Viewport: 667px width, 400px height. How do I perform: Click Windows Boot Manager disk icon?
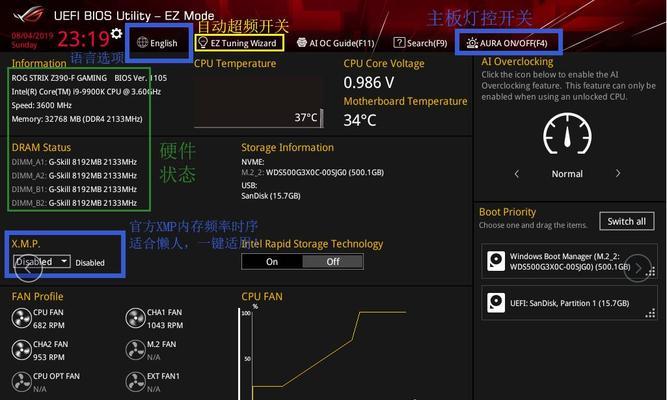click(x=496, y=261)
